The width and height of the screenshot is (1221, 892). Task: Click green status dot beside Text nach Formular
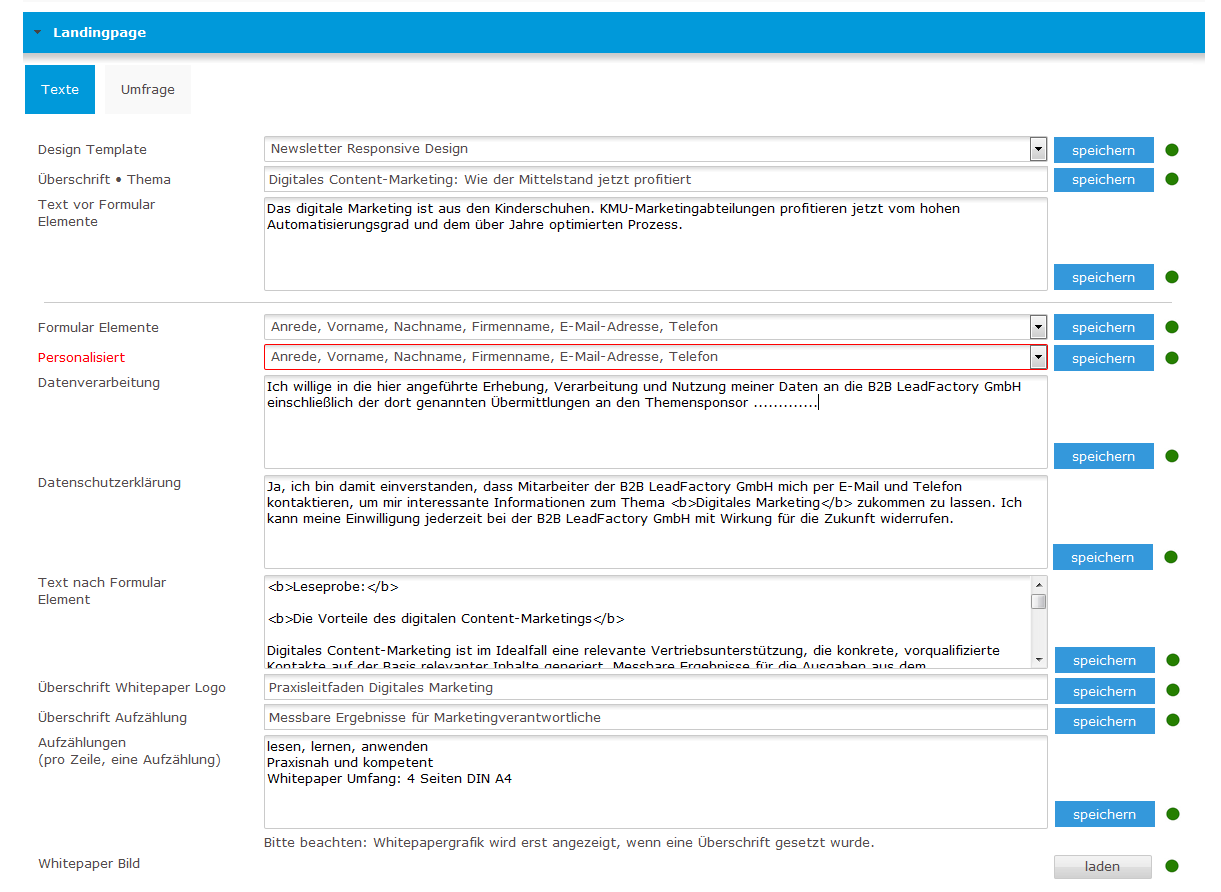tap(1172, 660)
